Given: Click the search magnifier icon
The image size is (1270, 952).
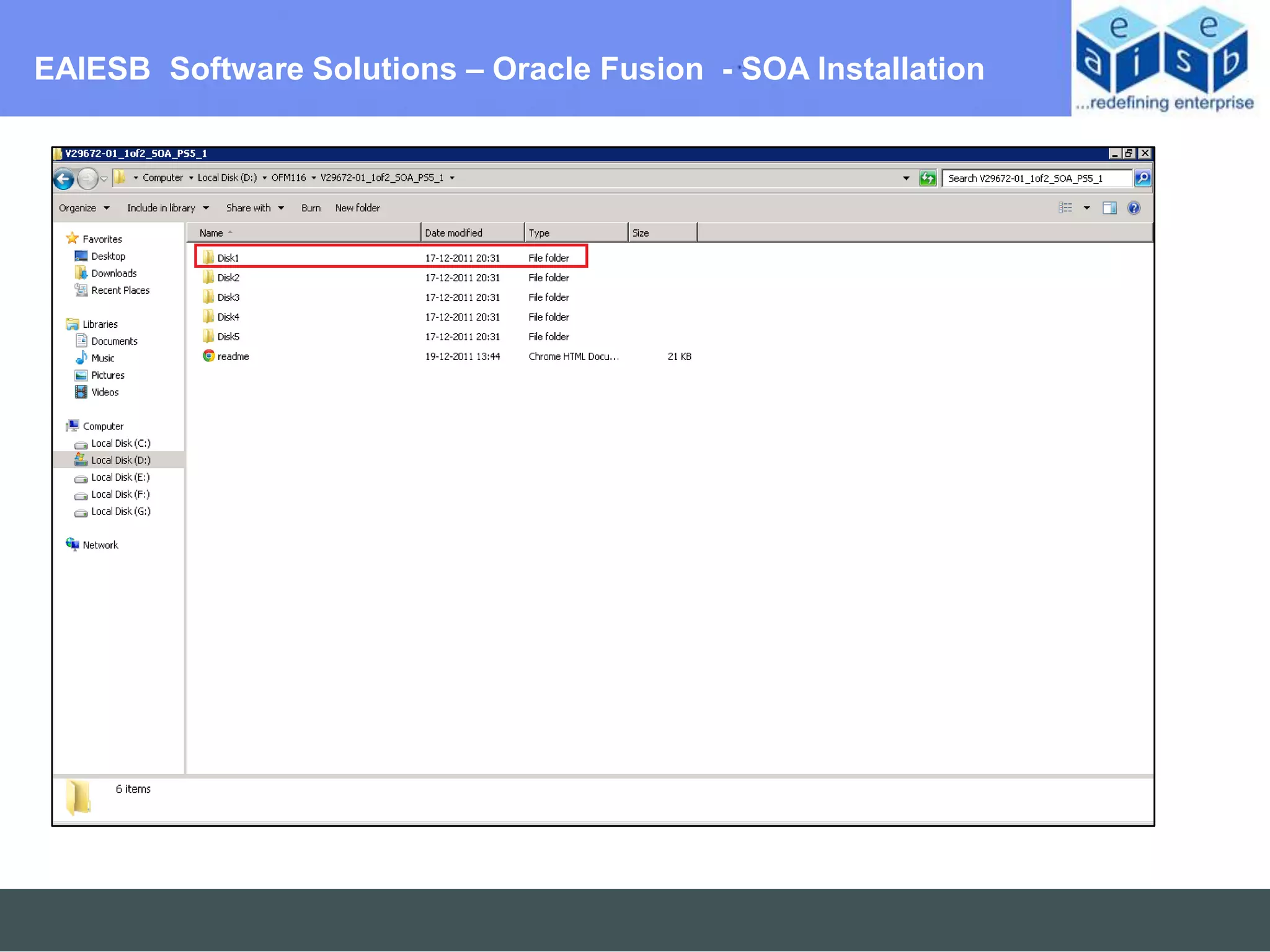Looking at the screenshot, I should coord(1142,178).
